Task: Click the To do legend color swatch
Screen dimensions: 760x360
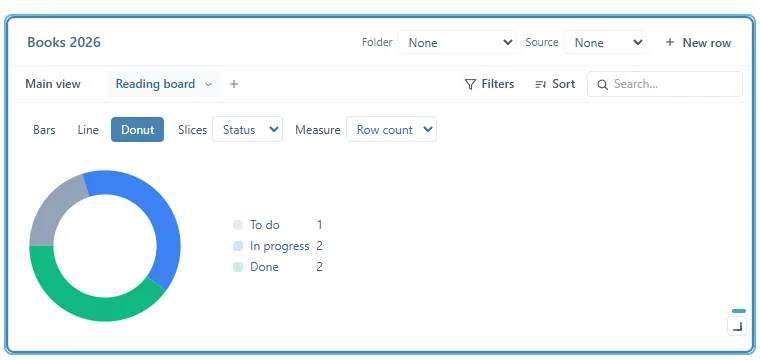Action: [238, 225]
